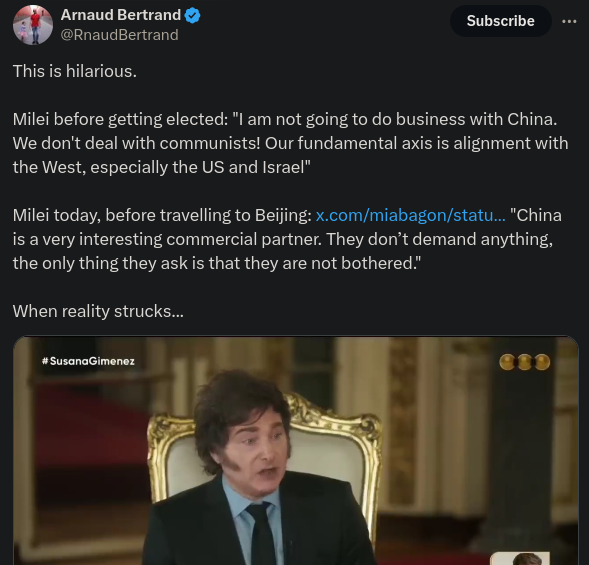Click "the only thing they ask" line
This screenshot has width=589, height=565.
pyautogui.click(x=217, y=263)
